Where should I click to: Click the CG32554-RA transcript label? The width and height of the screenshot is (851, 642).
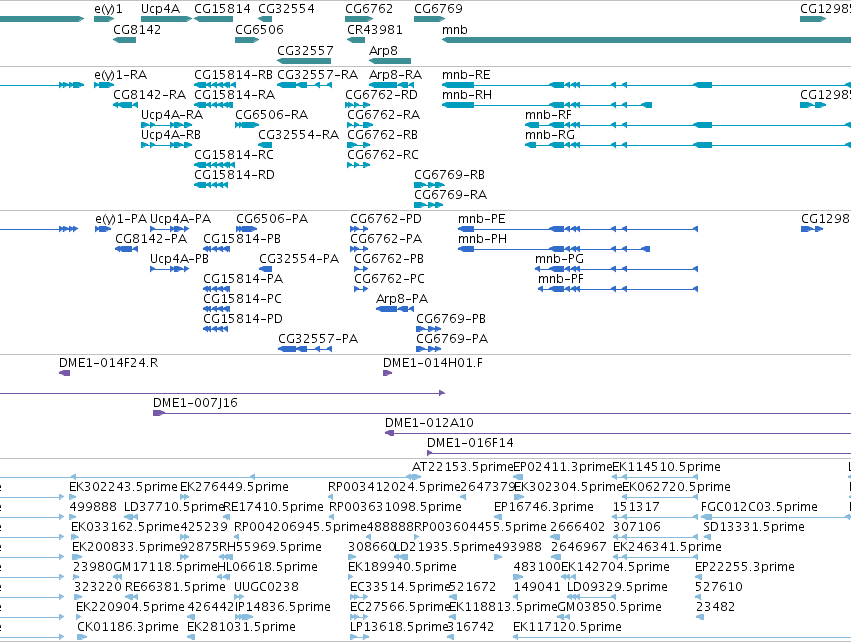(x=299, y=135)
